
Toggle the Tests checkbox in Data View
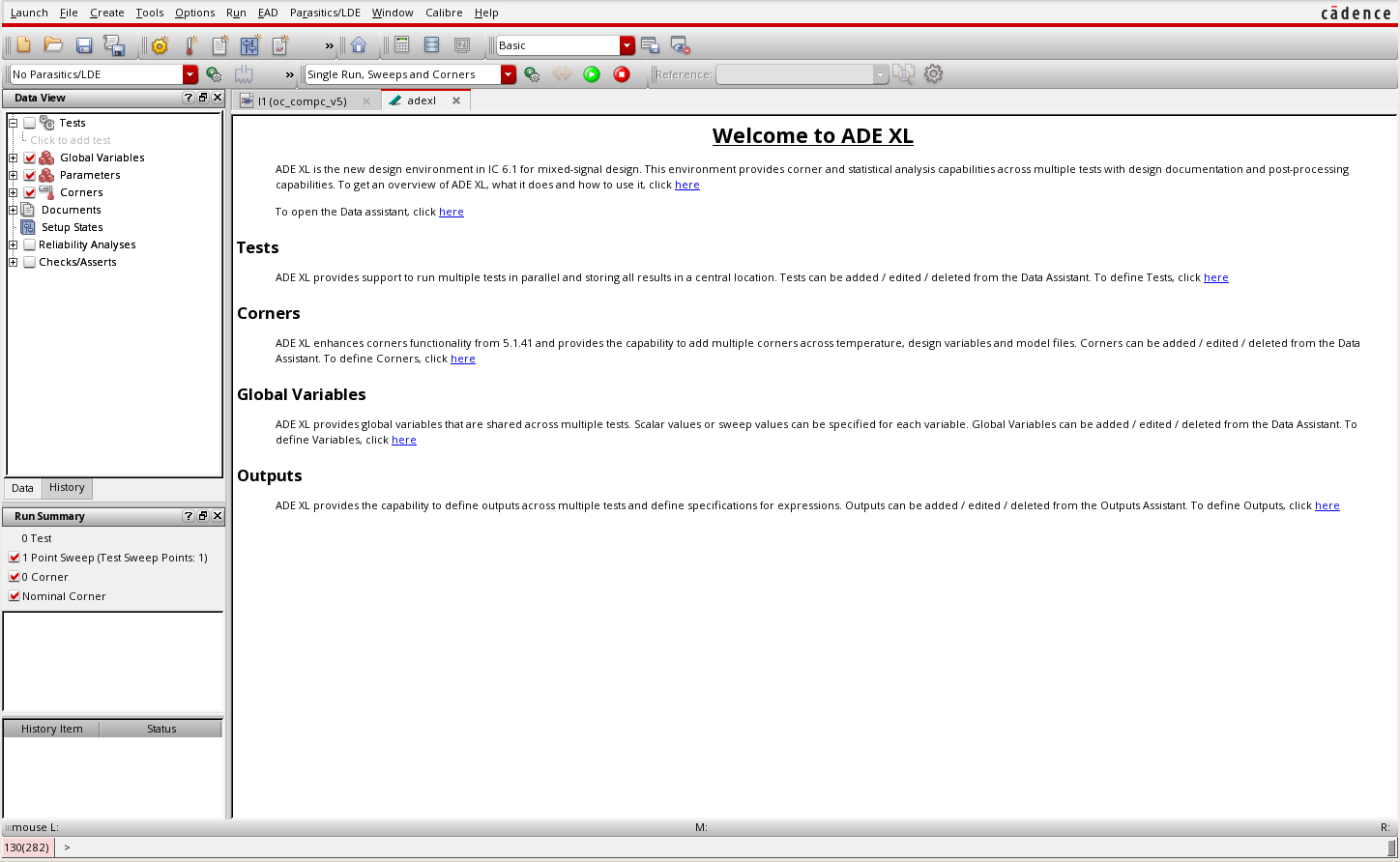pyautogui.click(x=29, y=123)
